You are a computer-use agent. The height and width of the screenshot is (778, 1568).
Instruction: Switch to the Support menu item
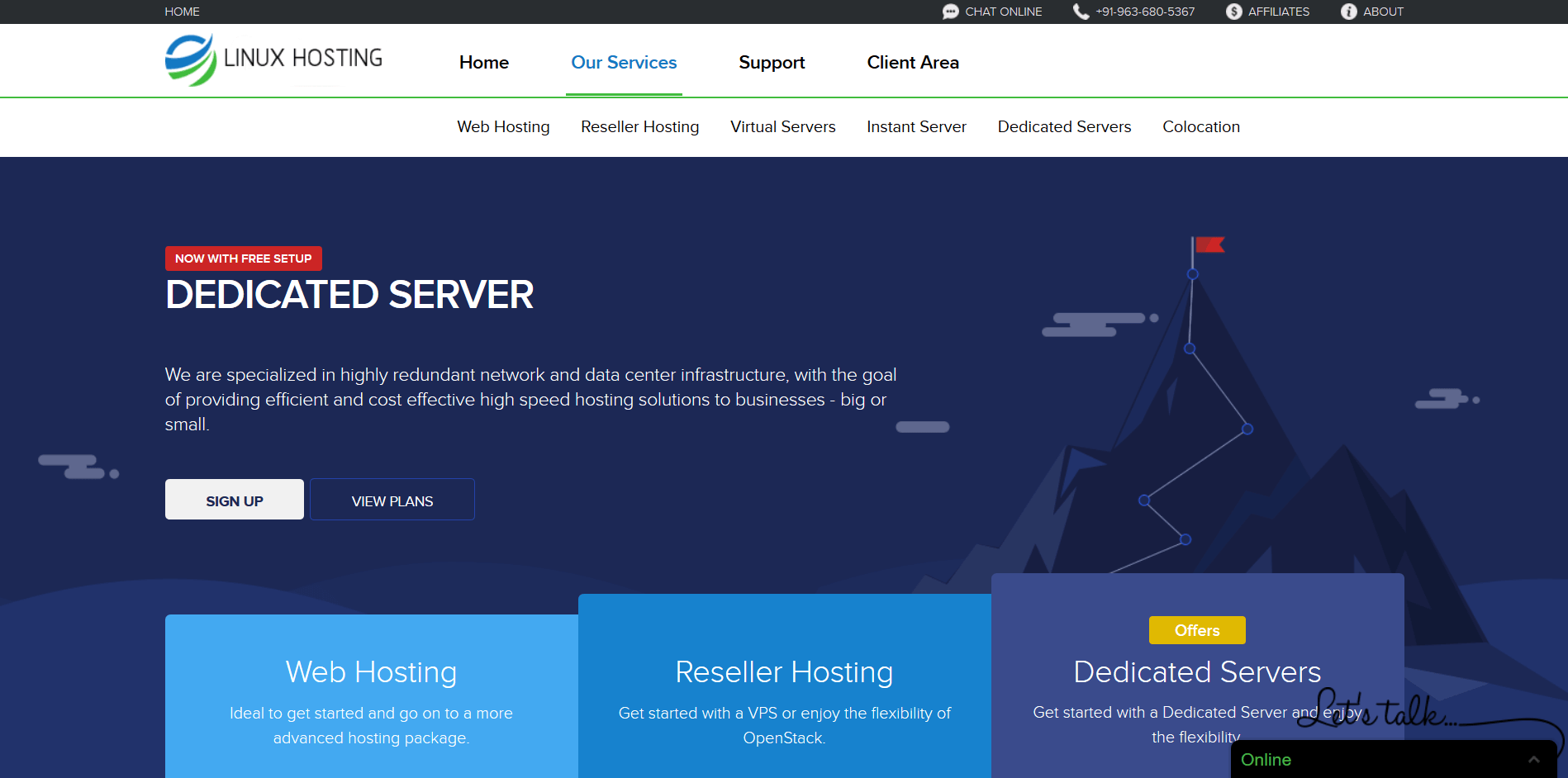pyautogui.click(x=771, y=62)
